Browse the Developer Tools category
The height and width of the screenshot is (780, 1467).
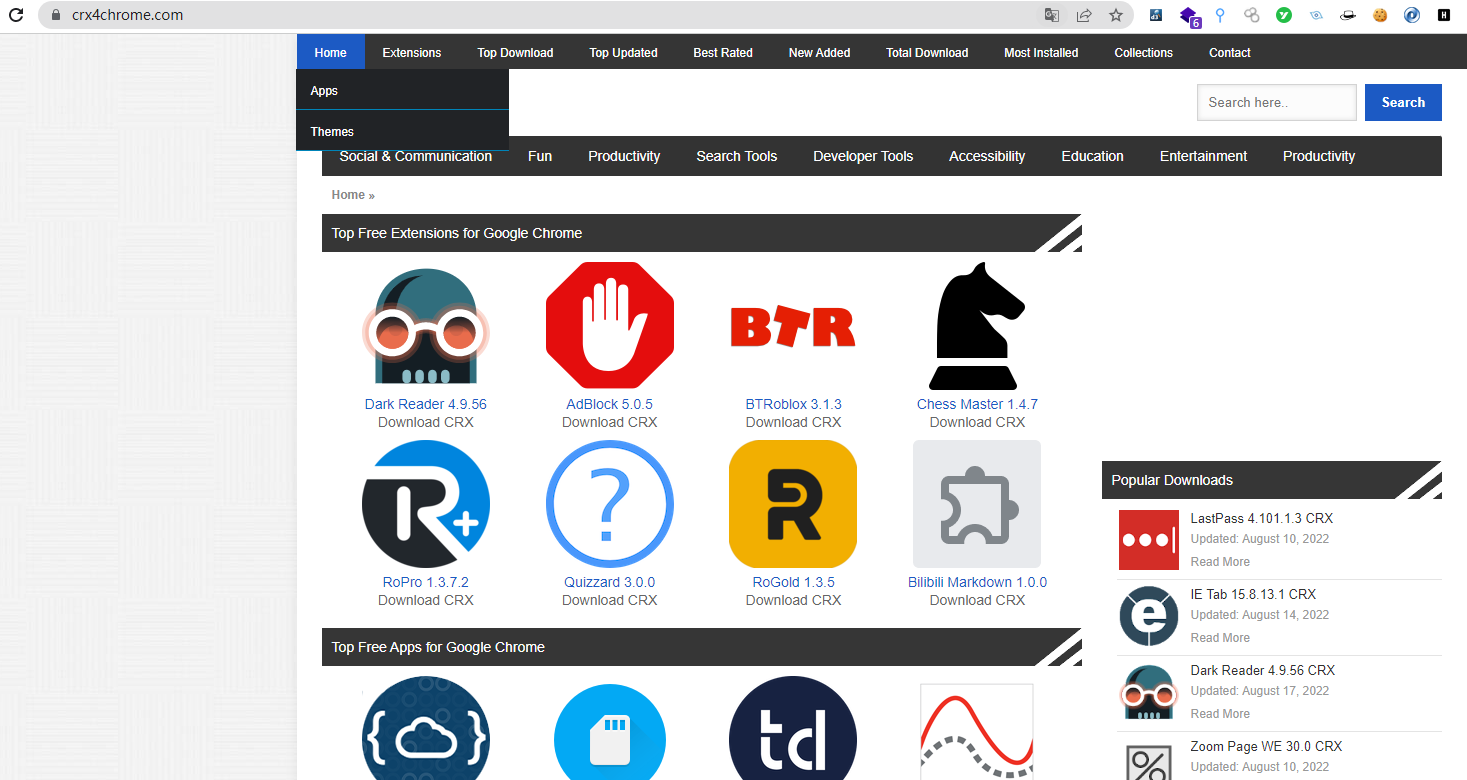click(863, 156)
